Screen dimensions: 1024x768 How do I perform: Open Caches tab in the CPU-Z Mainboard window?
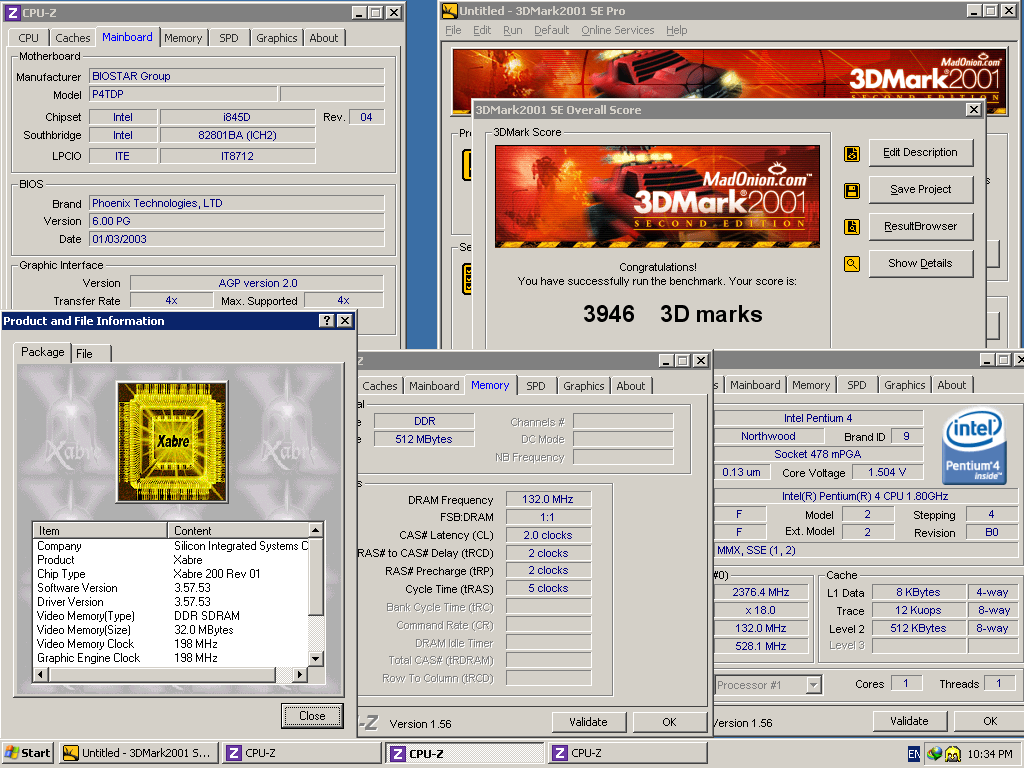[72, 38]
